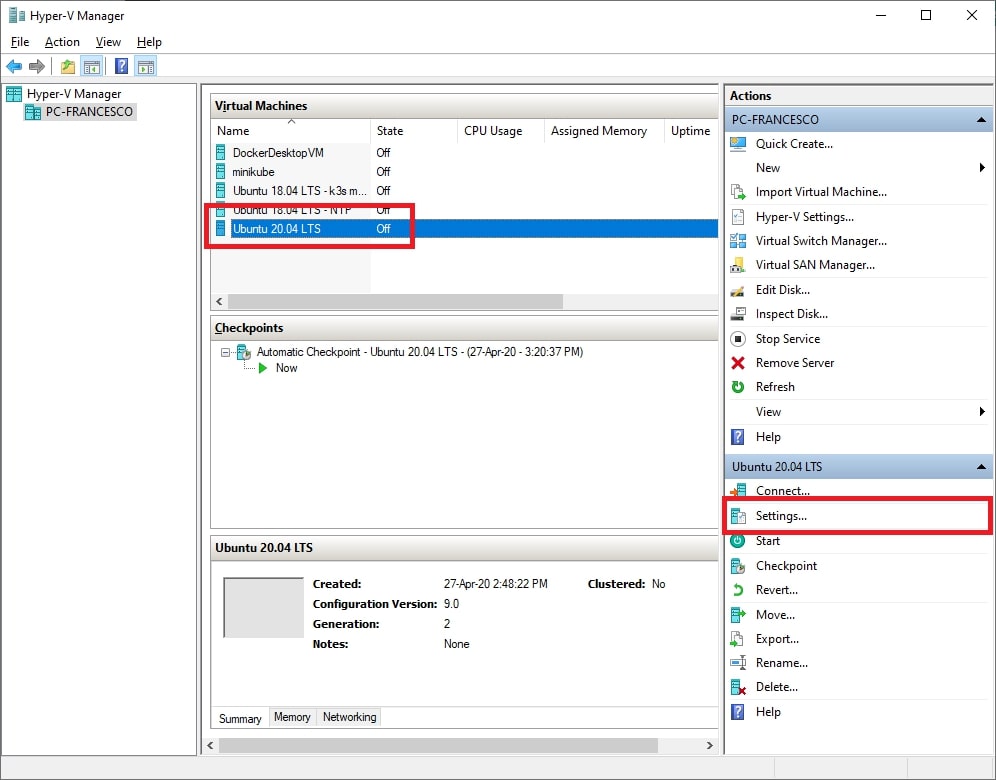996x780 pixels.
Task: Sort virtual machines by Name column
Action: click(291, 131)
